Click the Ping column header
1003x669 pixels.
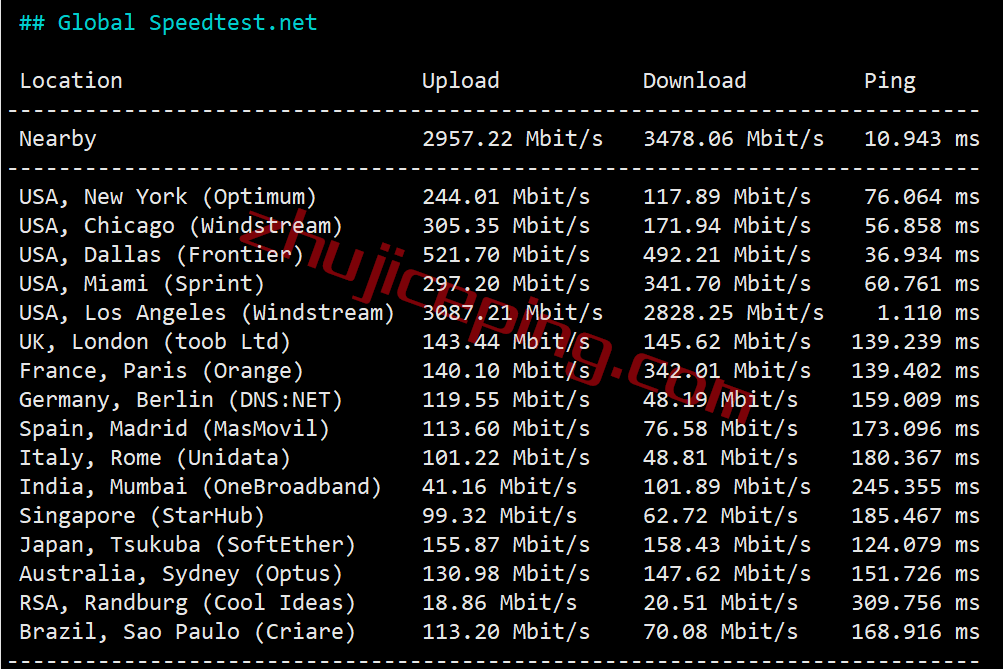[x=890, y=81]
